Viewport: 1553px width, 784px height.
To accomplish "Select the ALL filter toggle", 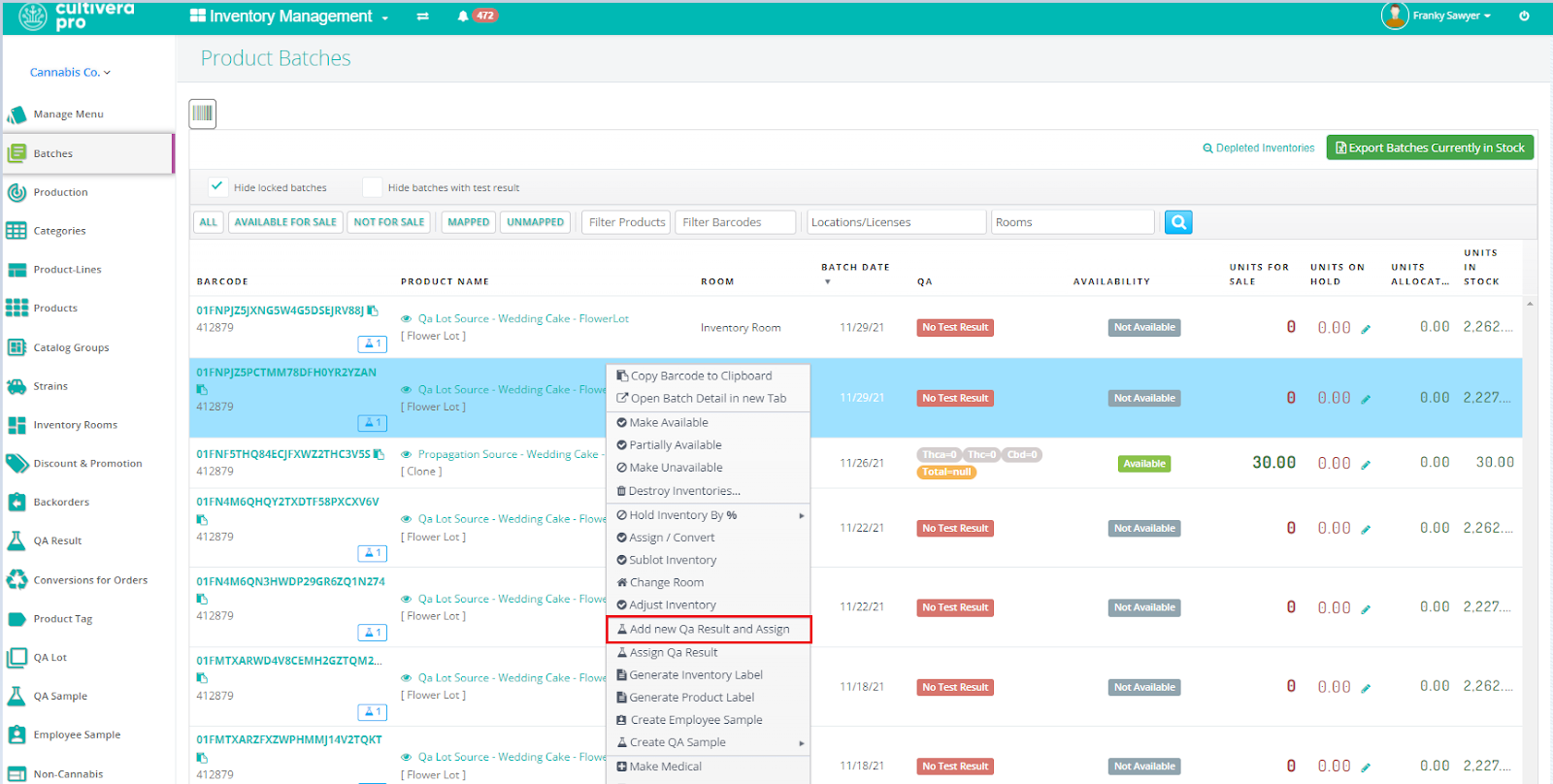I will tap(209, 222).
